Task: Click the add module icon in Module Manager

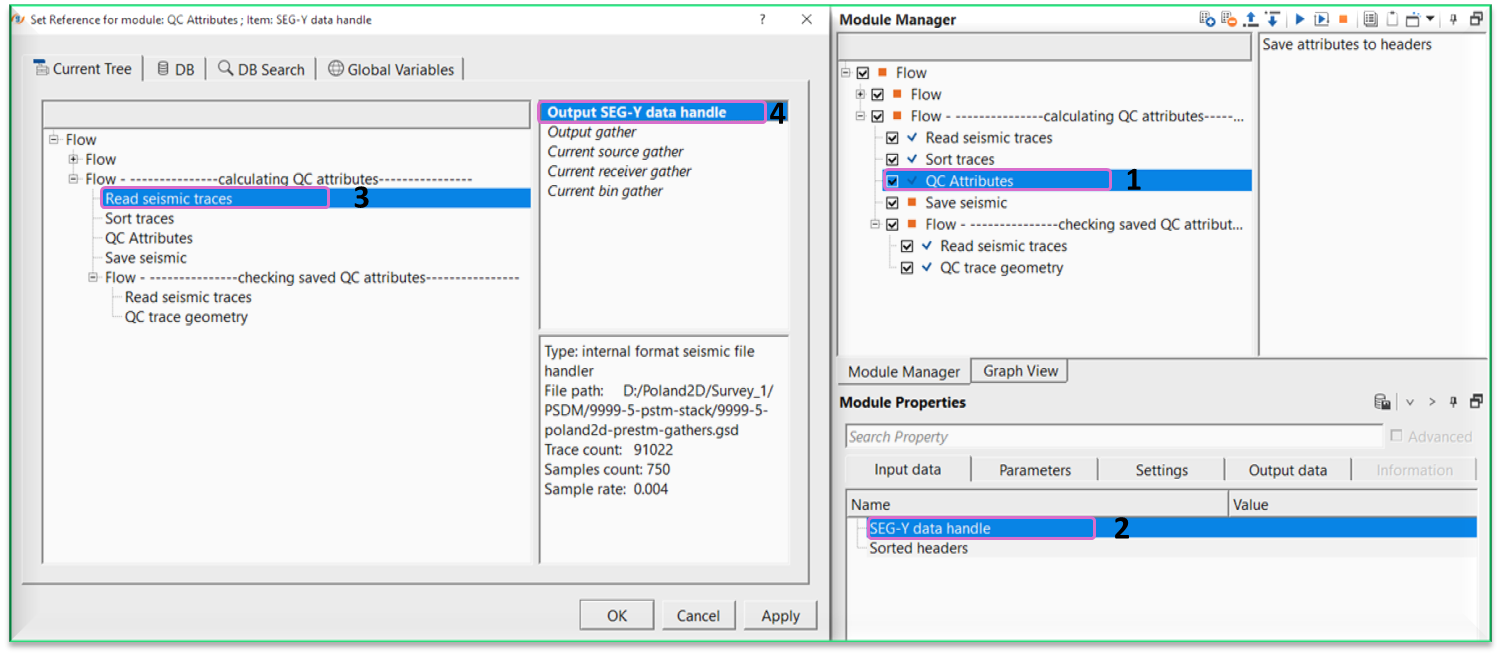Action: coord(1208,19)
